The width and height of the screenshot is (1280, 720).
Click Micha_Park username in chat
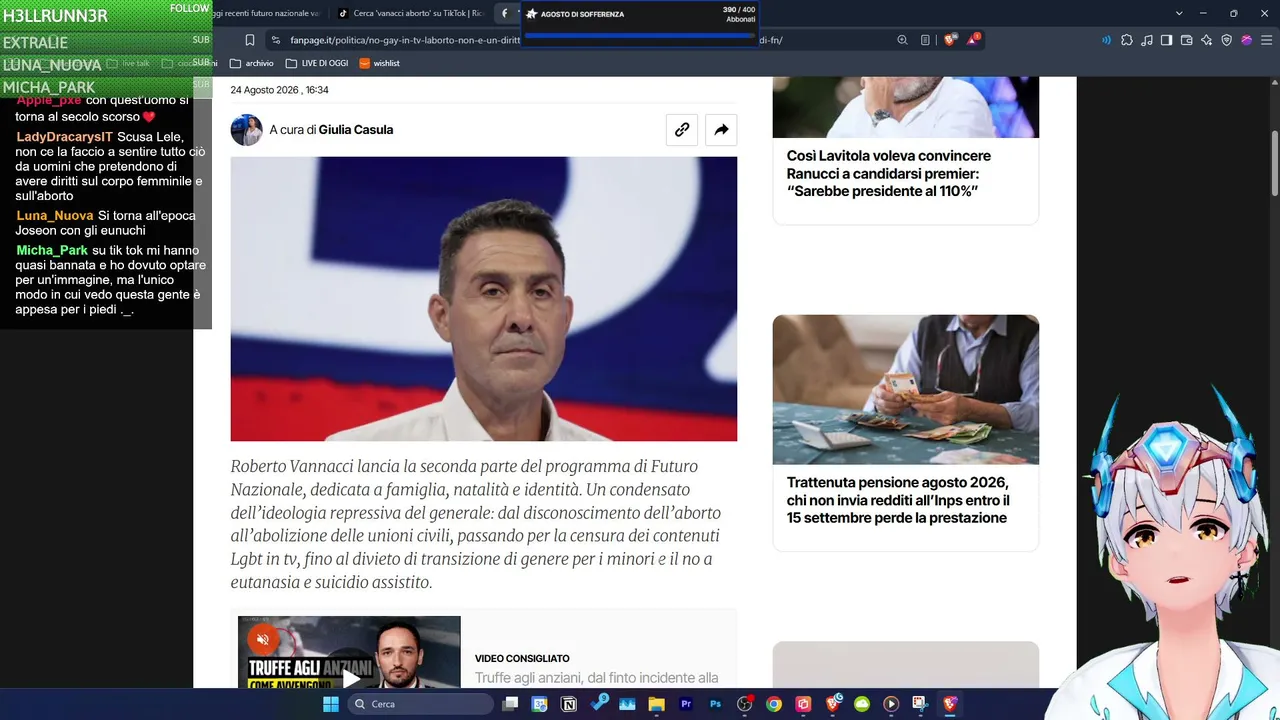(x=52, y=250)
